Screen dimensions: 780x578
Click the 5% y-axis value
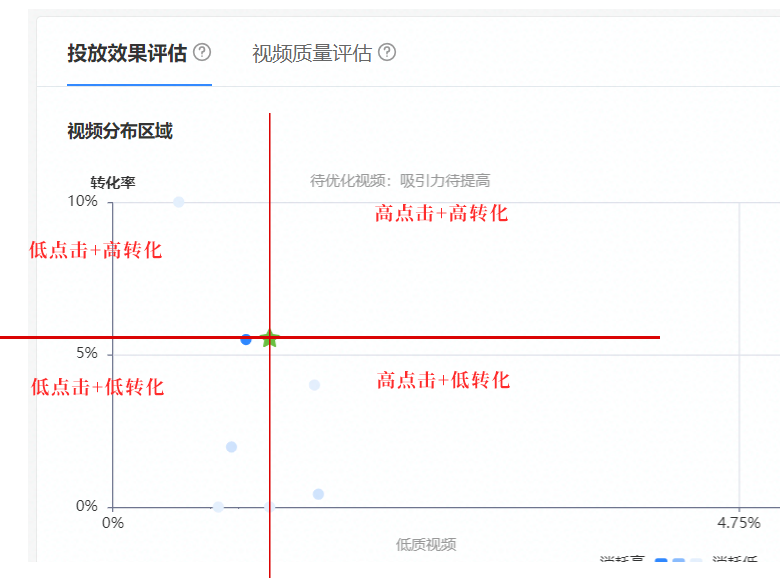click(x=87, y=353)
